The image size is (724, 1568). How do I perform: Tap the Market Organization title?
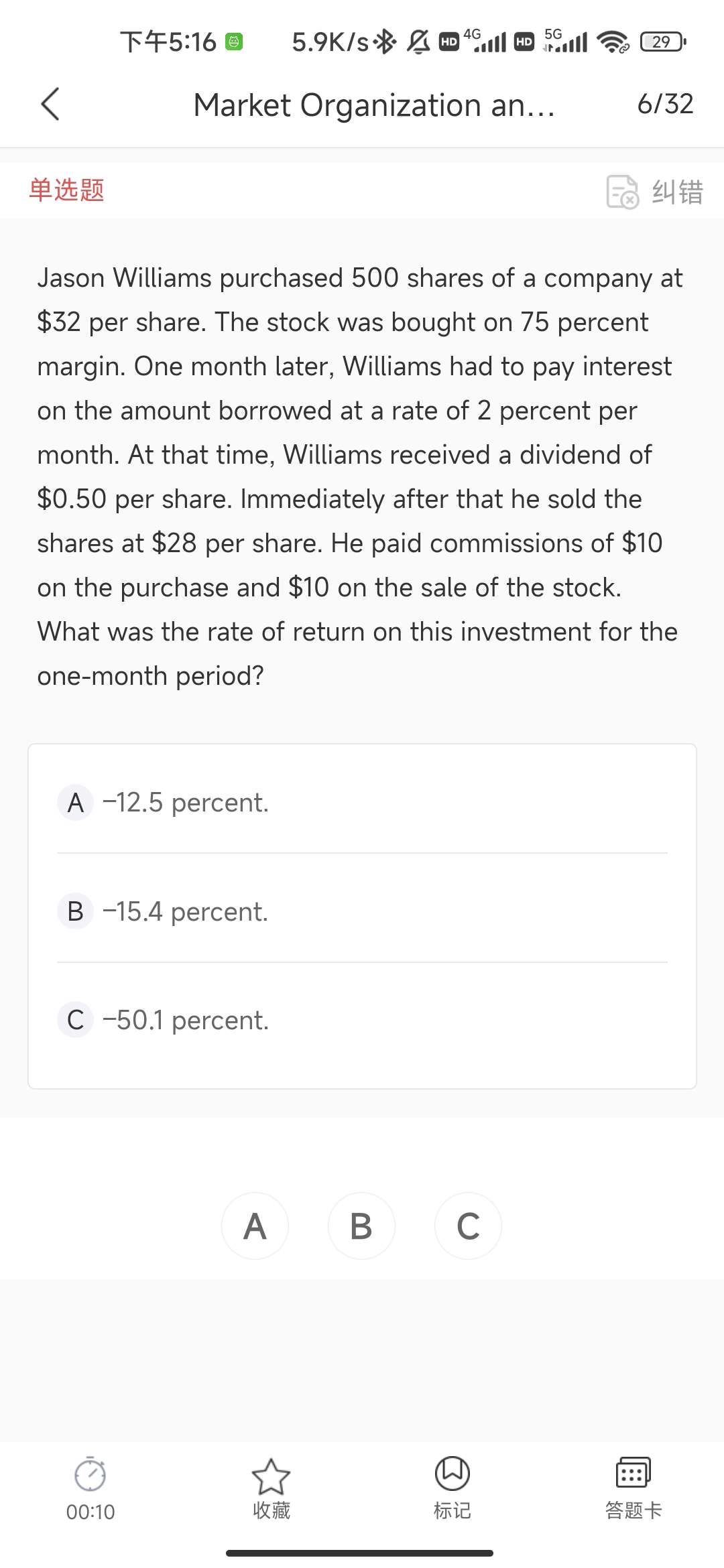374,105
